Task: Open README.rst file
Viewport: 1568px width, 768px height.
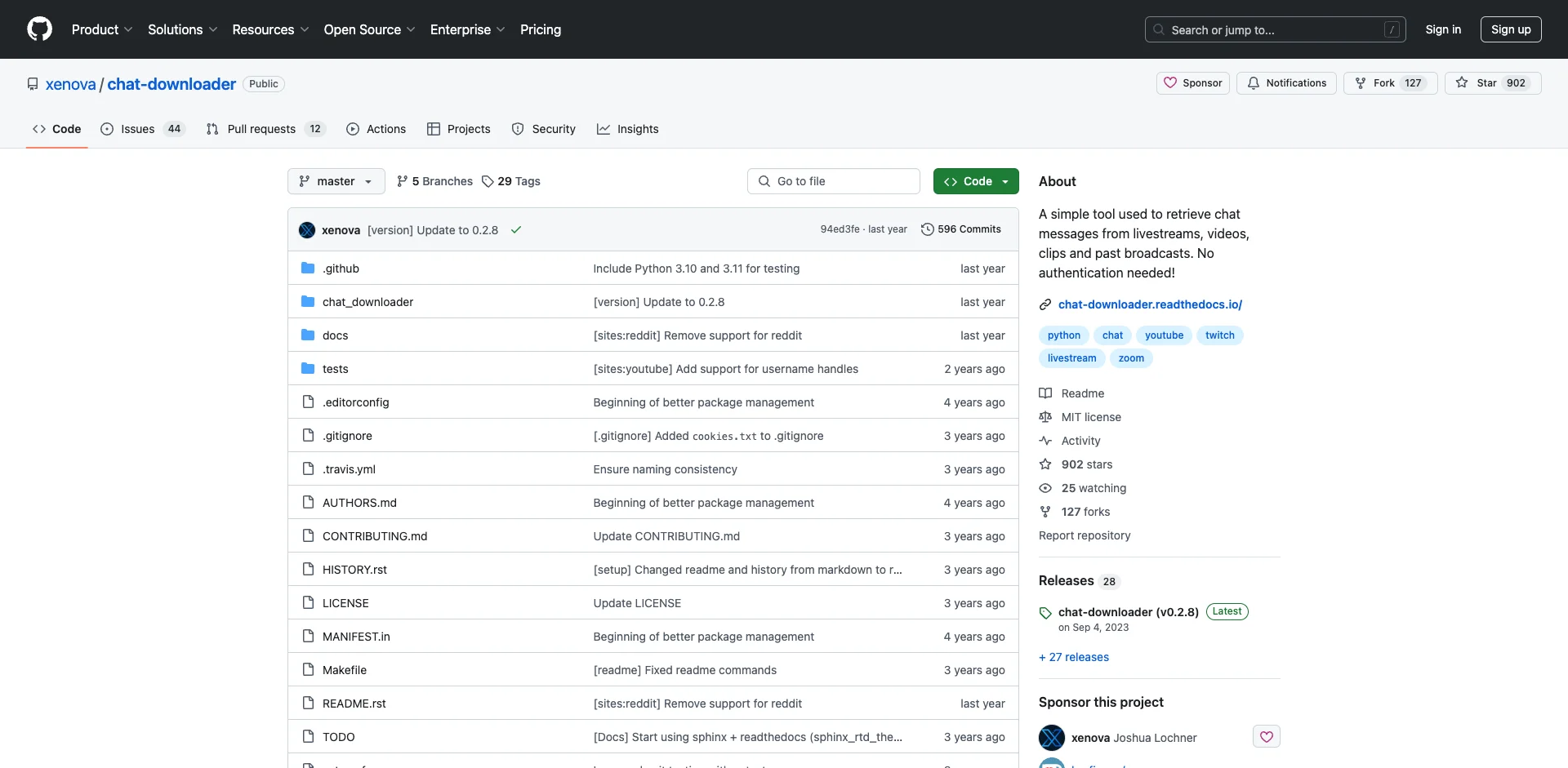Action: coord(354,704)
